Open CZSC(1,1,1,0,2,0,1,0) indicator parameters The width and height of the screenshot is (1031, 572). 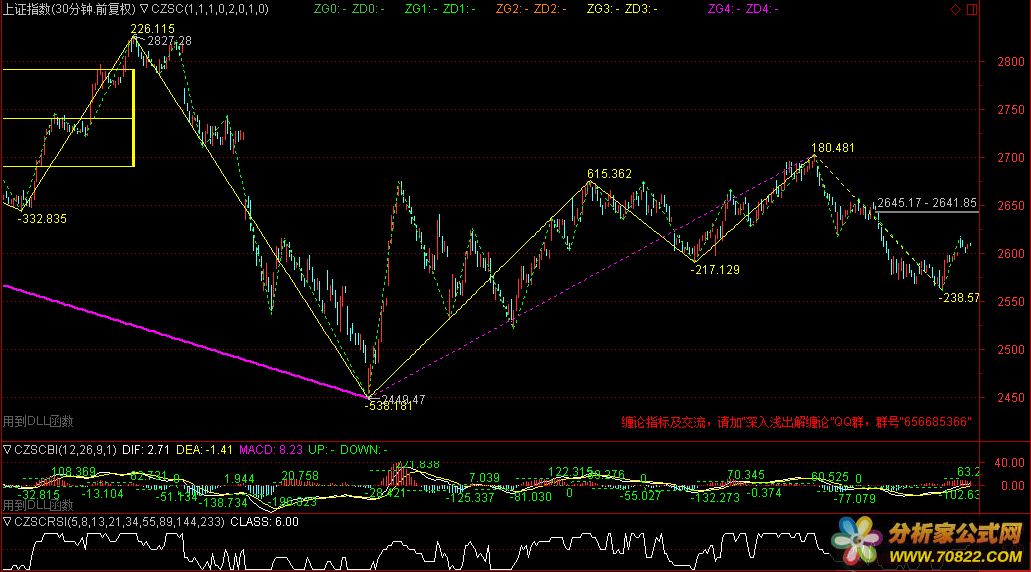210,9
